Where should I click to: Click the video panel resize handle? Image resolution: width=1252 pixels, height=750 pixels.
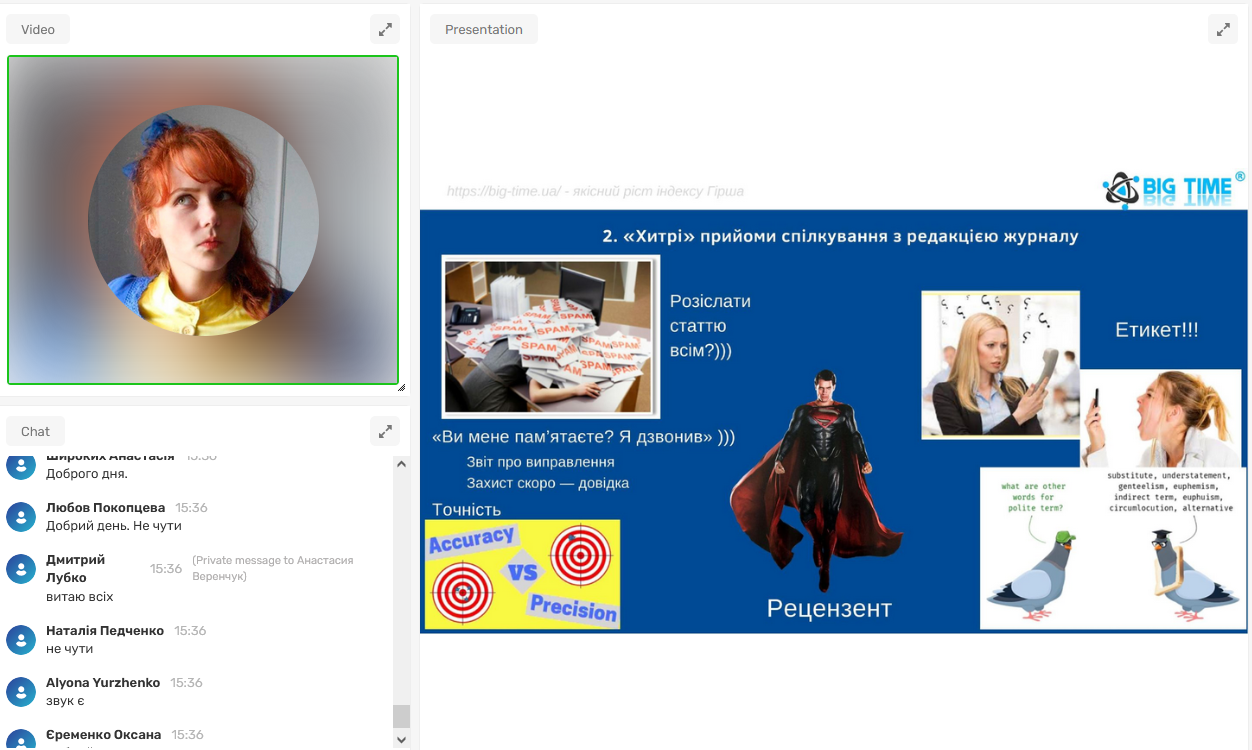click(401, 387)
